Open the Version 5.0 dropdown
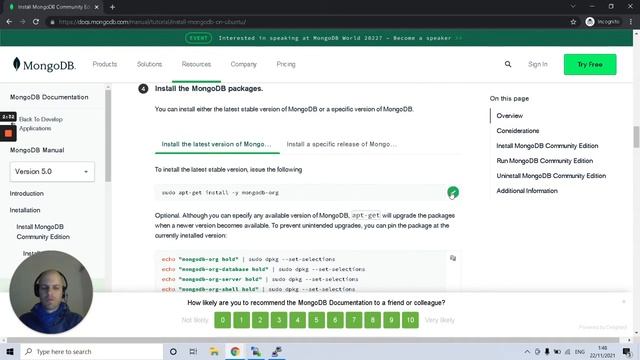Viewport: 640px width, 360px height. (x=52, y=171)
